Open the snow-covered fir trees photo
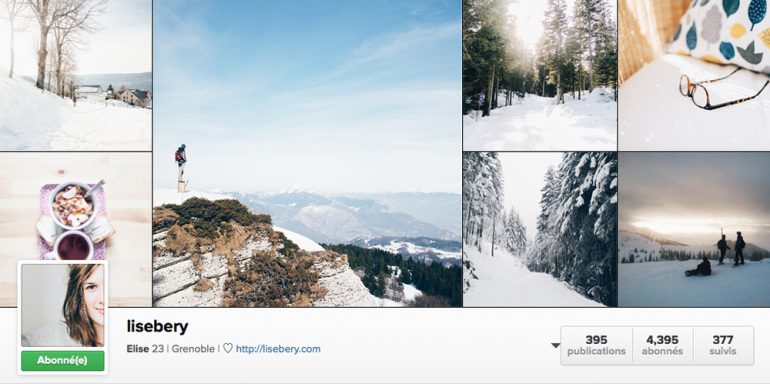Viewport: 770px width, 384px height. 540,229
